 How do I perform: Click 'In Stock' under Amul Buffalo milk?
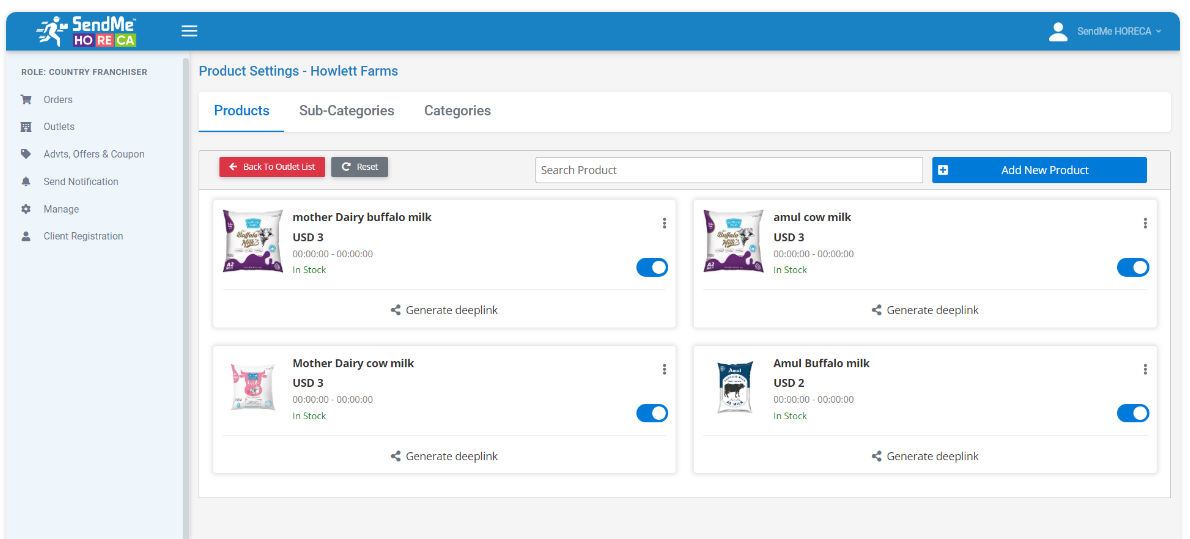click(x=790, y=416)
